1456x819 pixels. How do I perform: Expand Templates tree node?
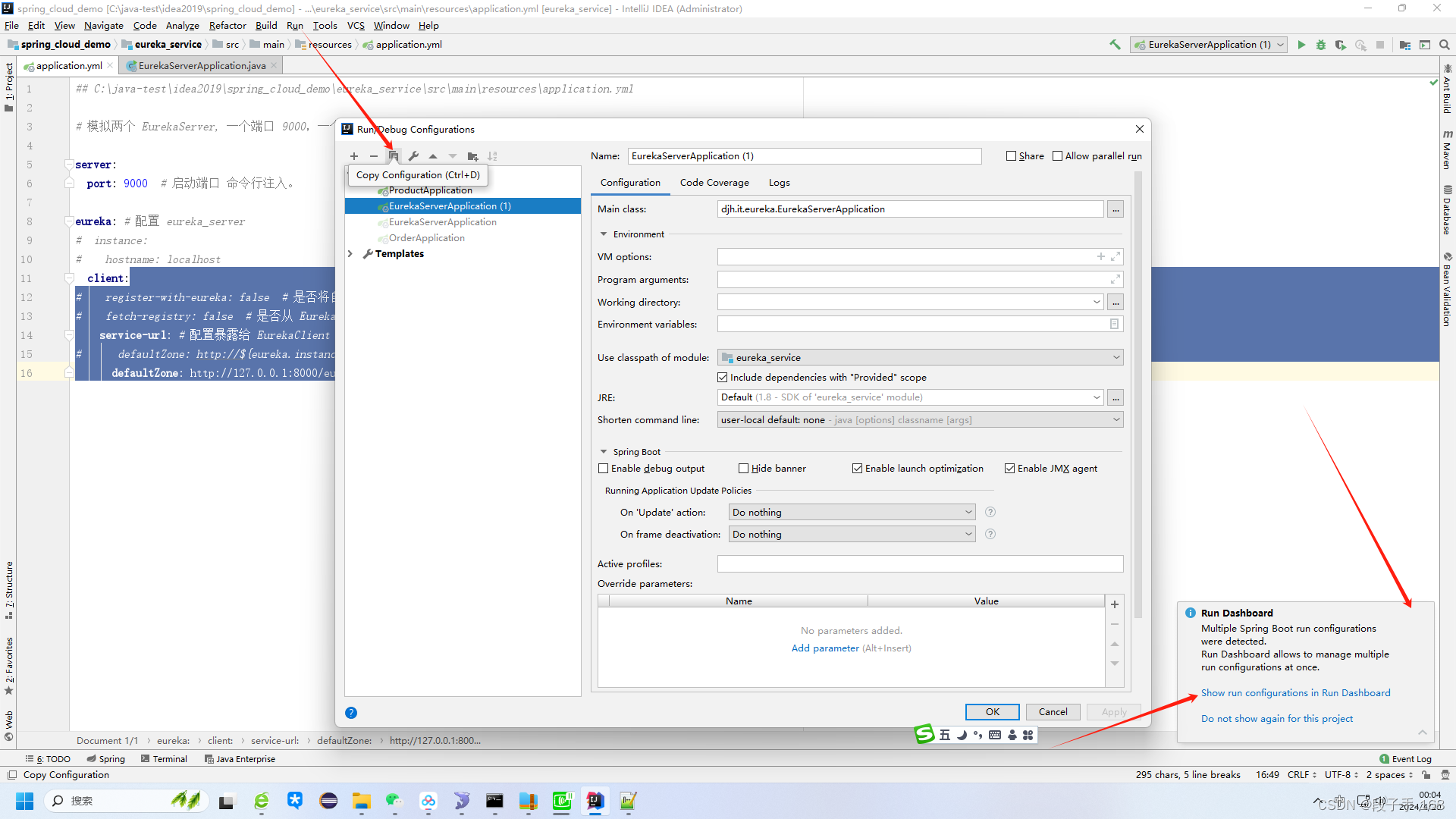(x=350, y=254)
